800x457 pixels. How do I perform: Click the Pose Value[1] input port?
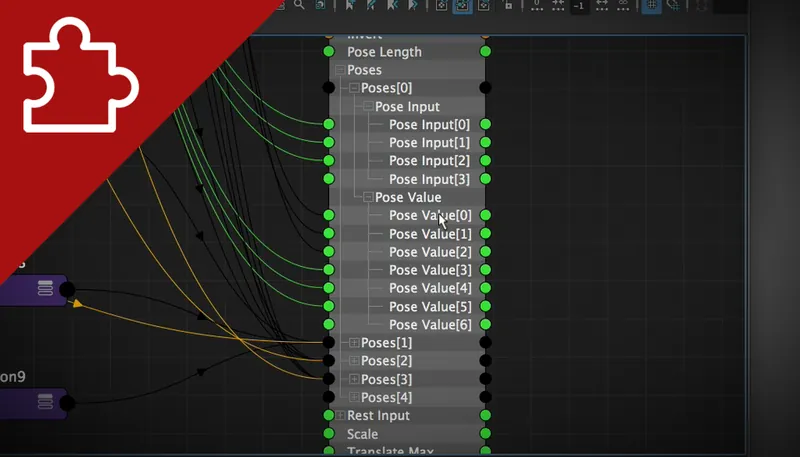click(329, 234)
